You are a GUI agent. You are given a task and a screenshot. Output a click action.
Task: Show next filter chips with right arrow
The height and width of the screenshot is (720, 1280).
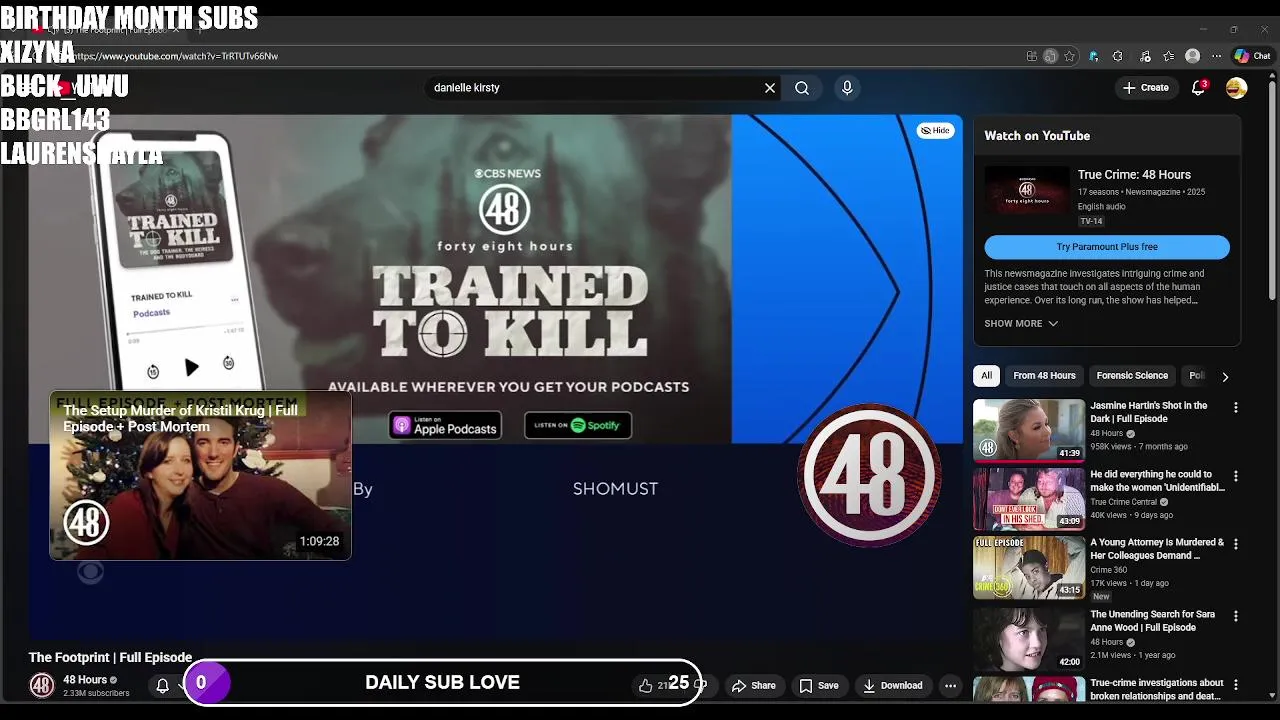tap(1225, 376)
